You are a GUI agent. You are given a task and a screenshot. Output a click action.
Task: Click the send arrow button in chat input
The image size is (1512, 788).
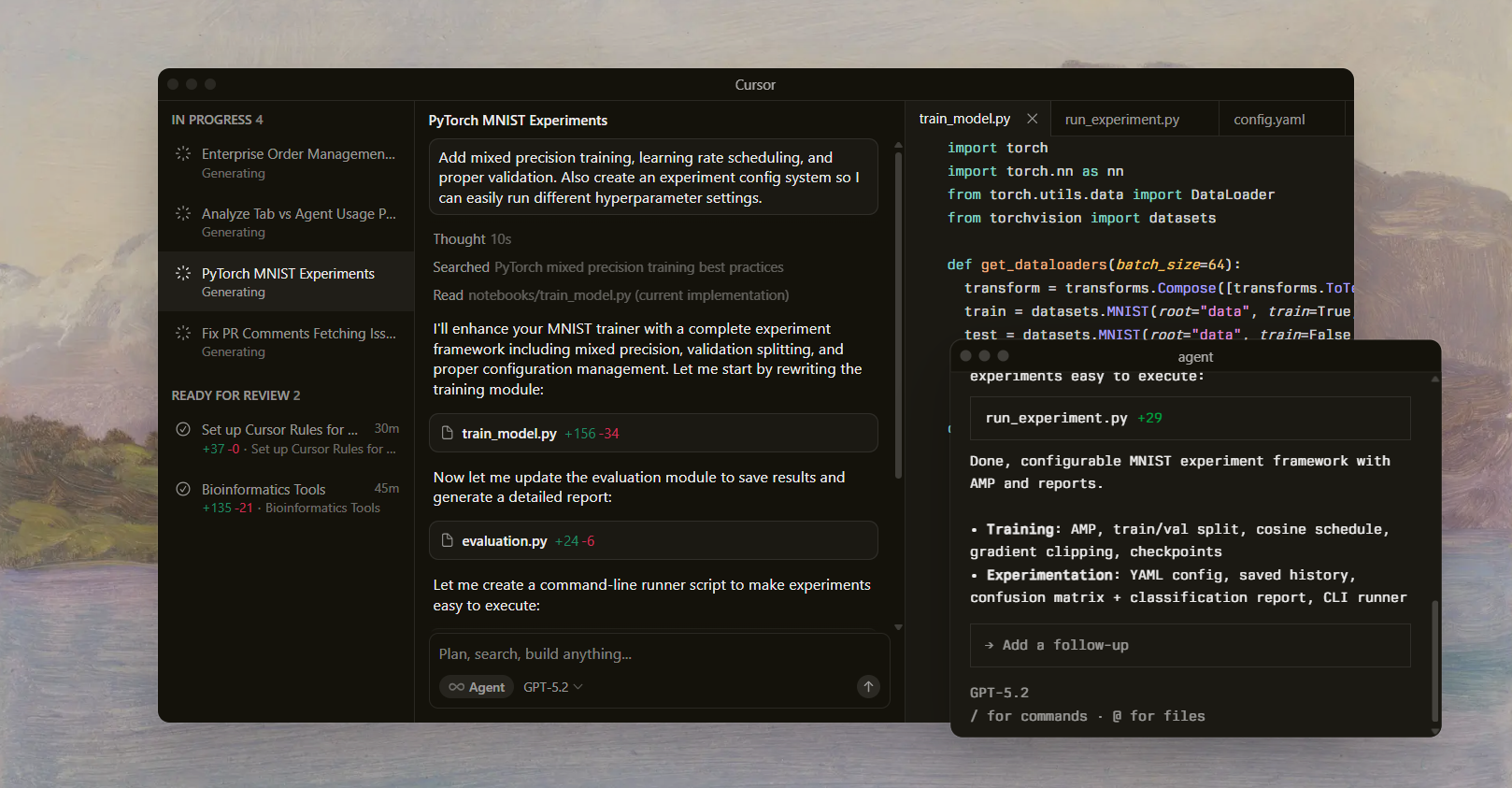click(x=868, y=687)
